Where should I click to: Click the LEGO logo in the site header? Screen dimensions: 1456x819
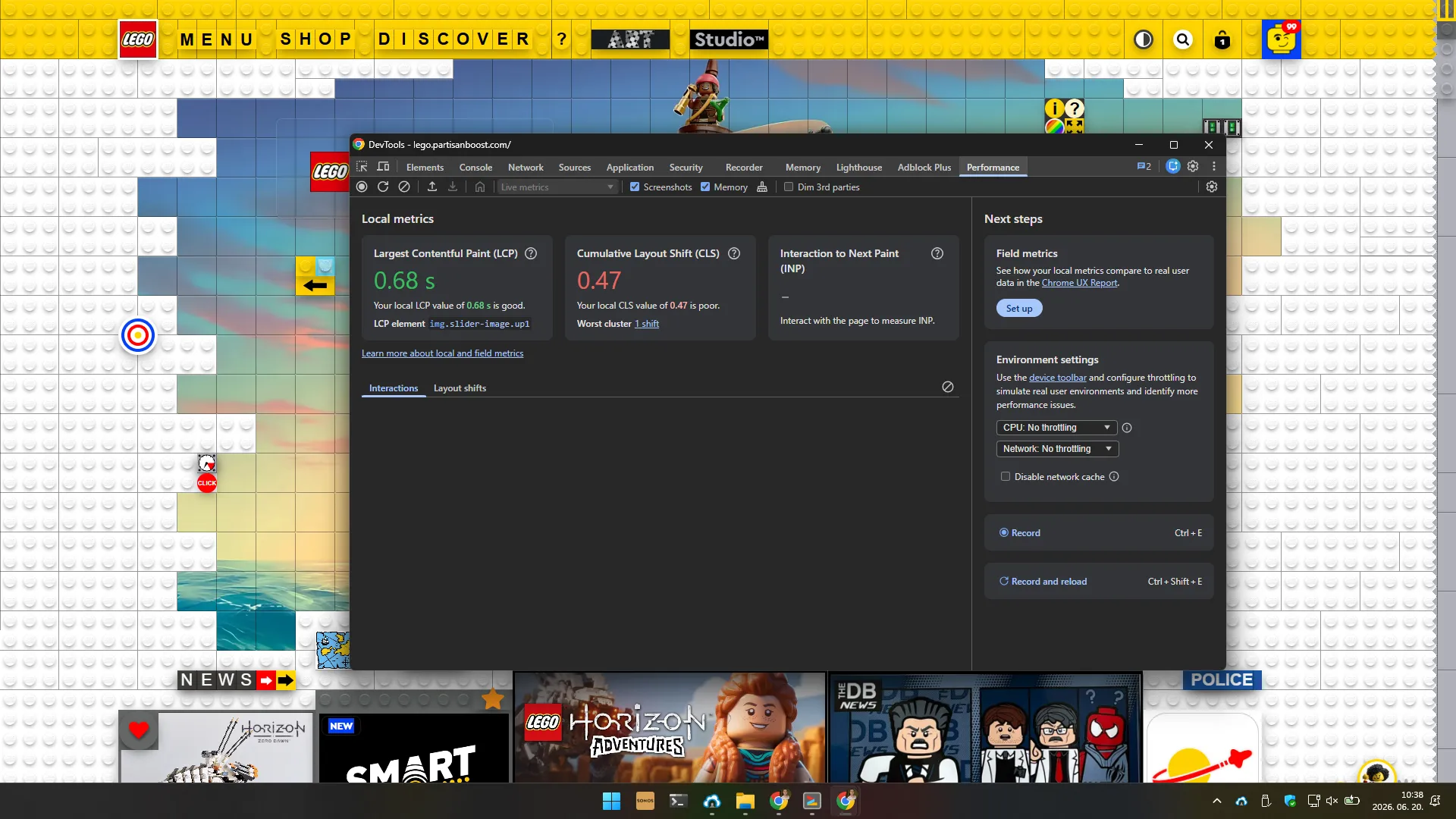pyautogui.click(x=138, y=39)
